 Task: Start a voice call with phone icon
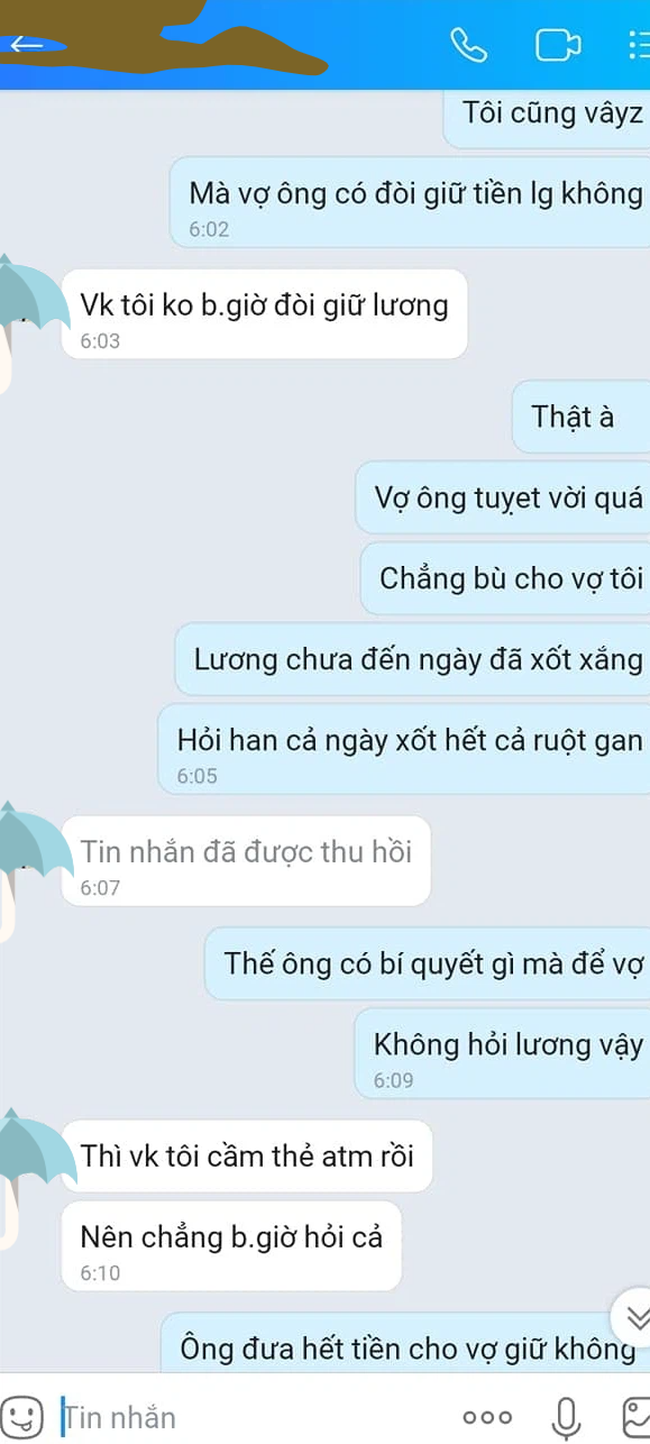(468, 45)
